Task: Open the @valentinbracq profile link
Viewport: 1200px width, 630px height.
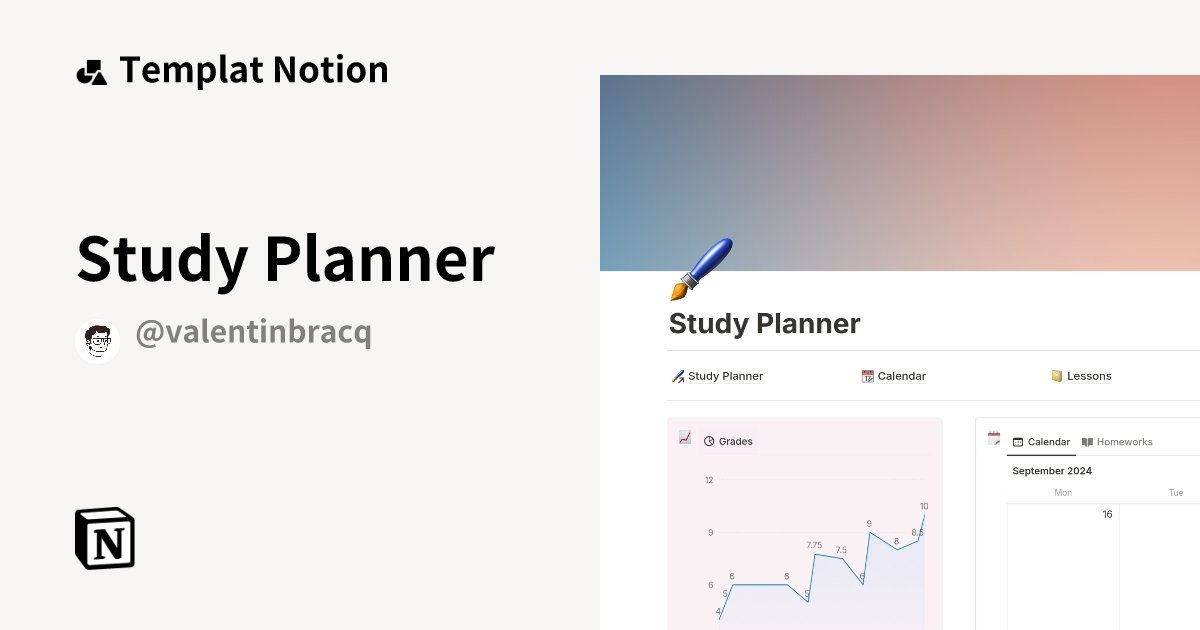Action: (252, 332)
